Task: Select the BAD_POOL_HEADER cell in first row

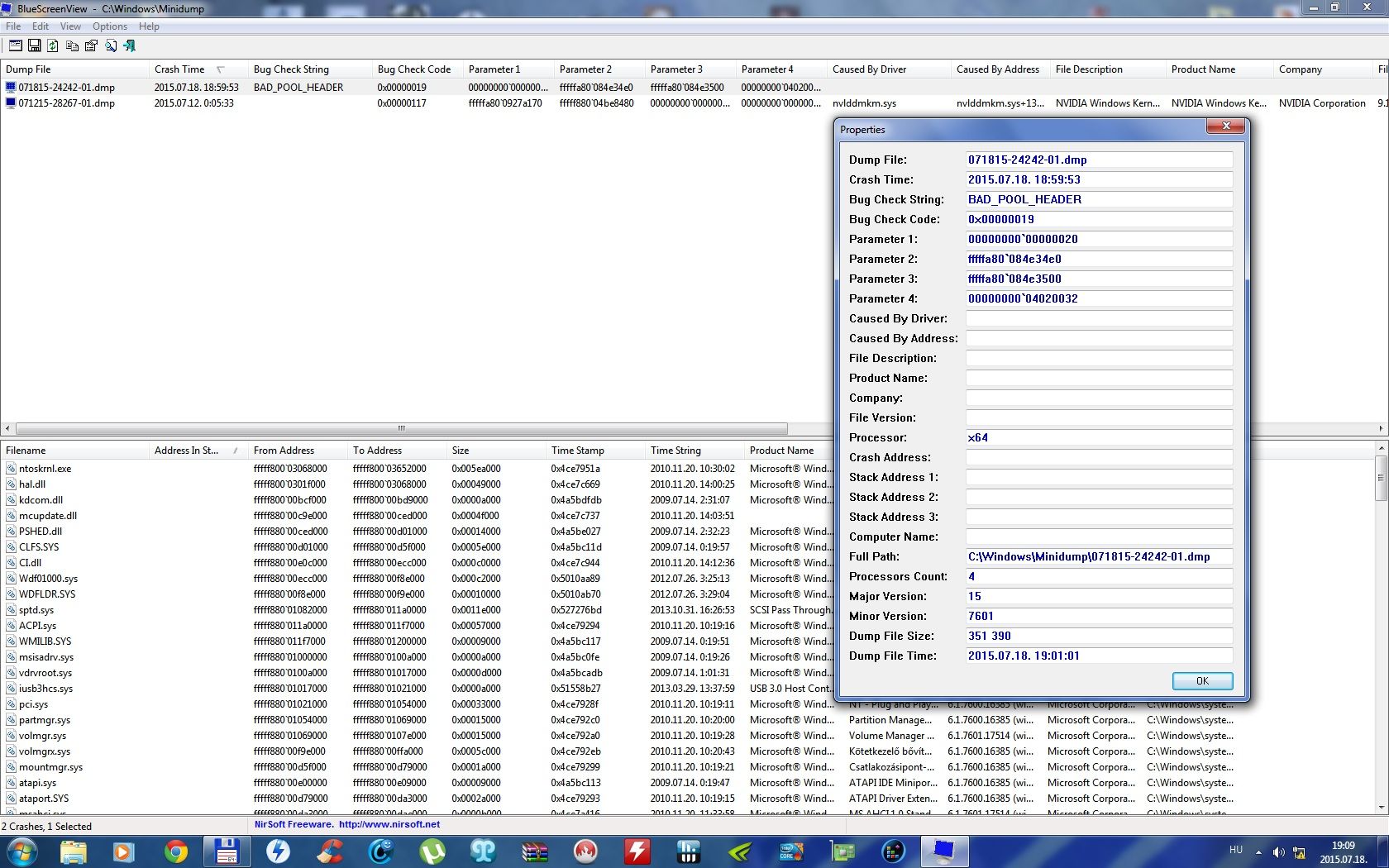Action: pyautogui.click(x=298, y=87)
